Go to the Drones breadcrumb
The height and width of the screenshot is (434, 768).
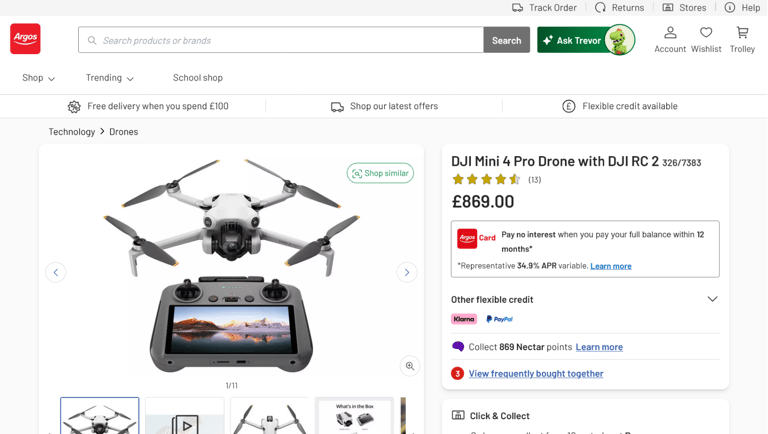(123, 132)
